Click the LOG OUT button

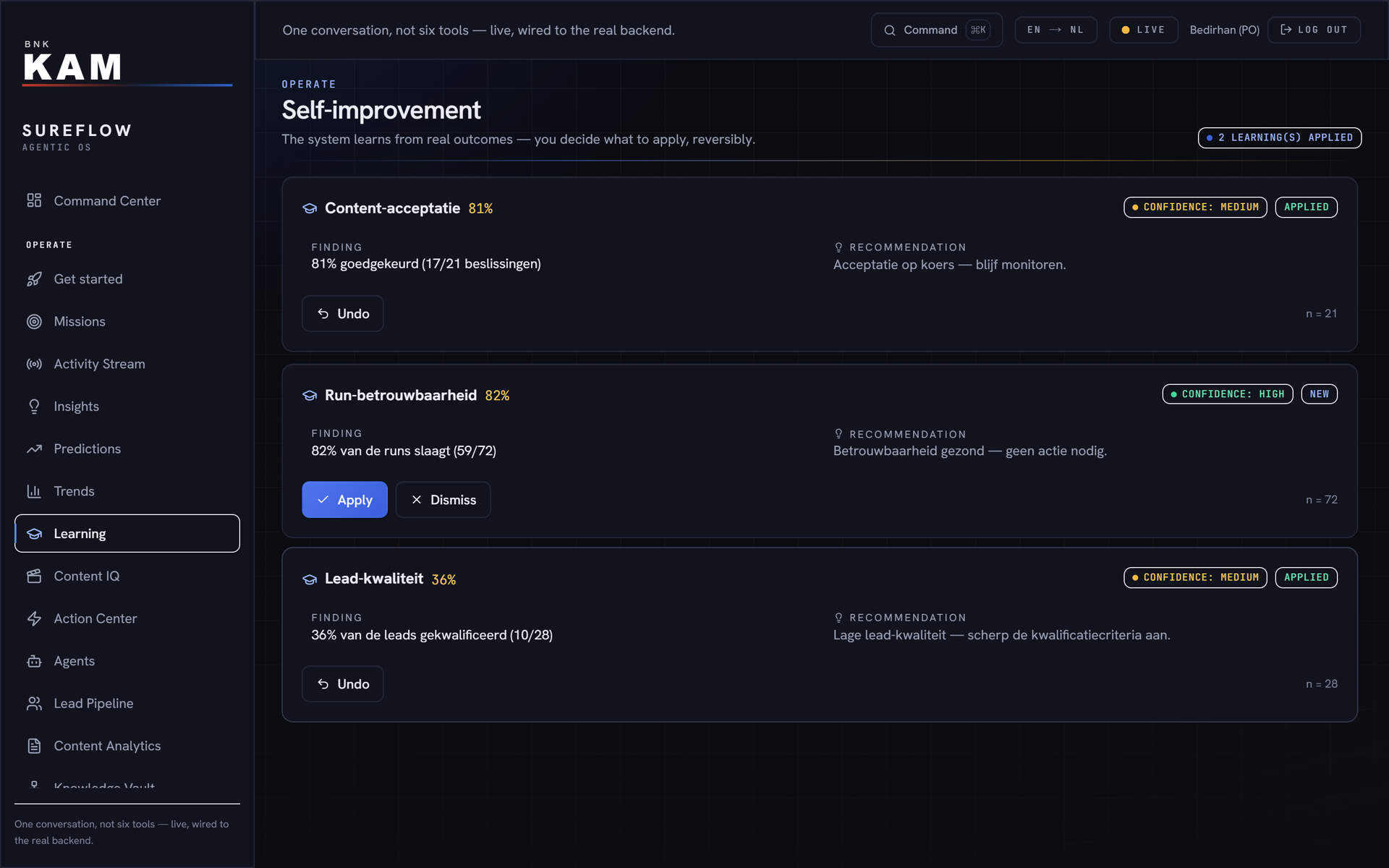coord(1314,30)
